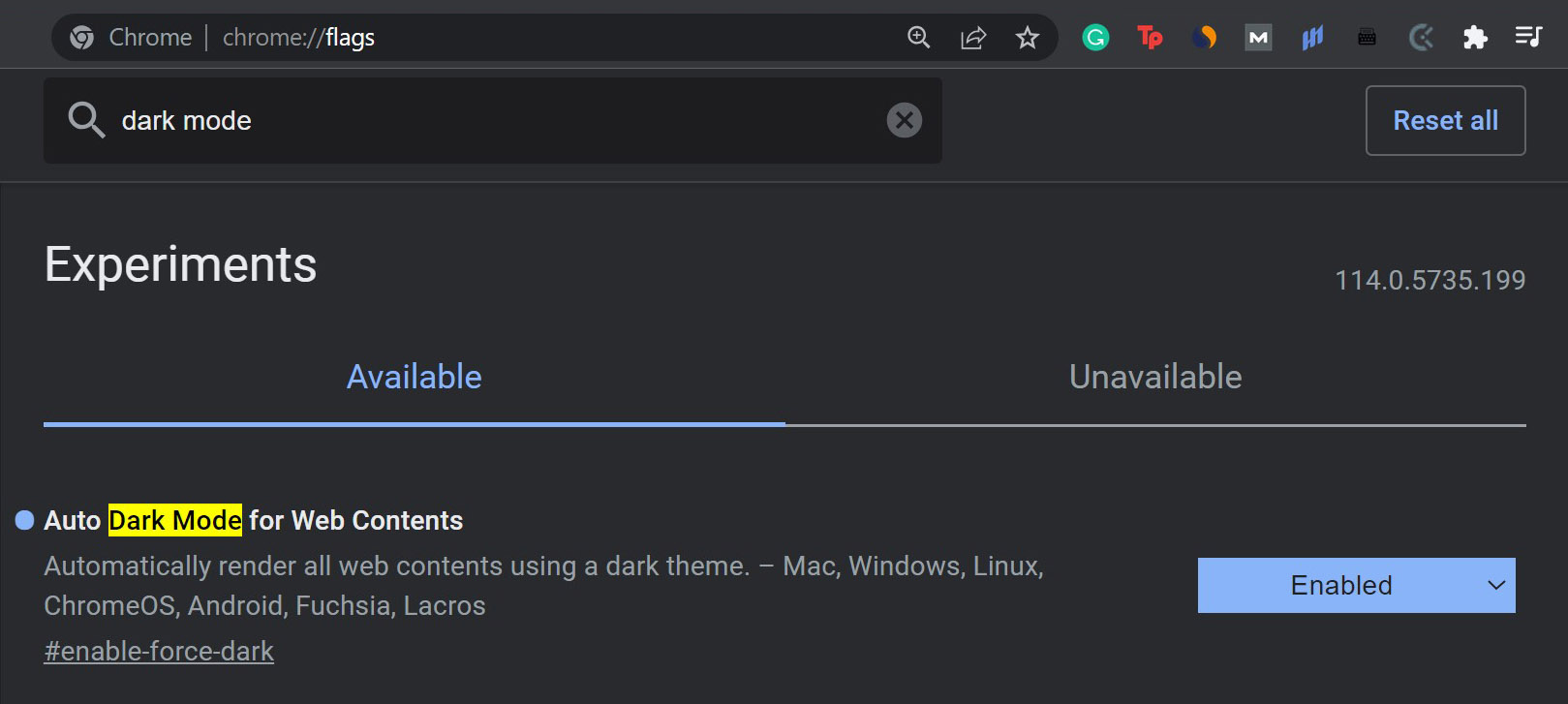Open the Enabled dropdown for Auto Dark Mode
Screen dimensions: 1568x704
1356,585
